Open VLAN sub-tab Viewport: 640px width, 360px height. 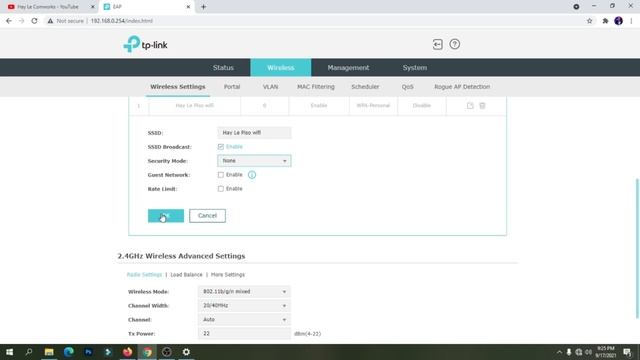[270, 87]
